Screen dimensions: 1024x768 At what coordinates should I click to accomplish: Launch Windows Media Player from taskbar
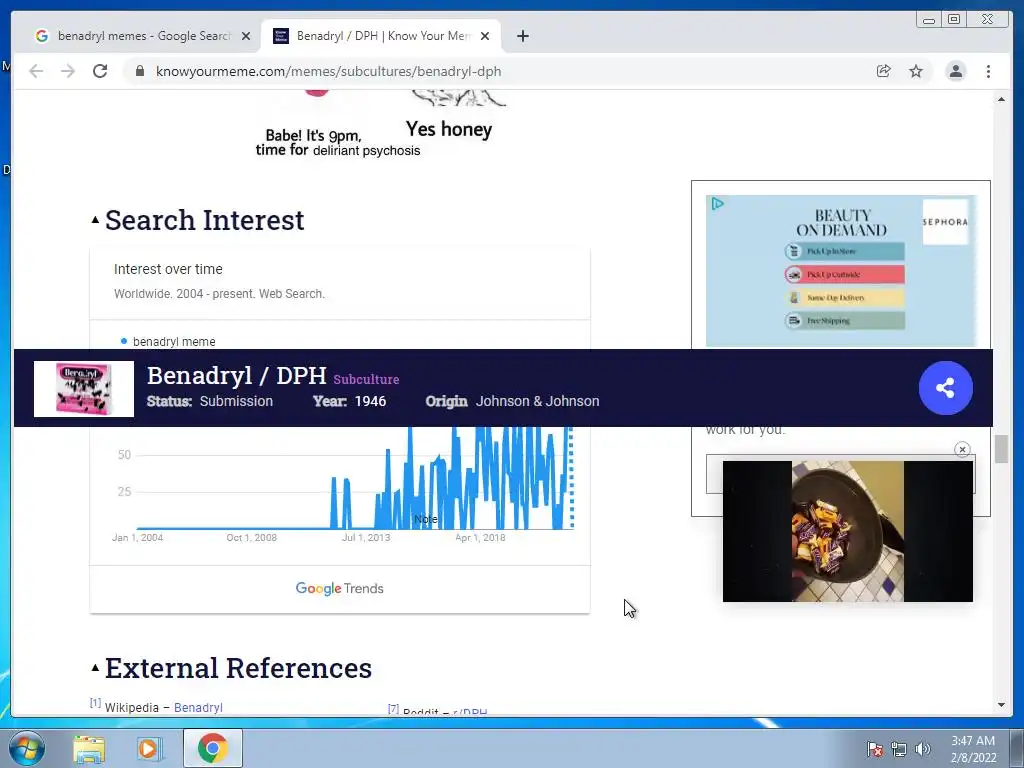click(148, 748)
